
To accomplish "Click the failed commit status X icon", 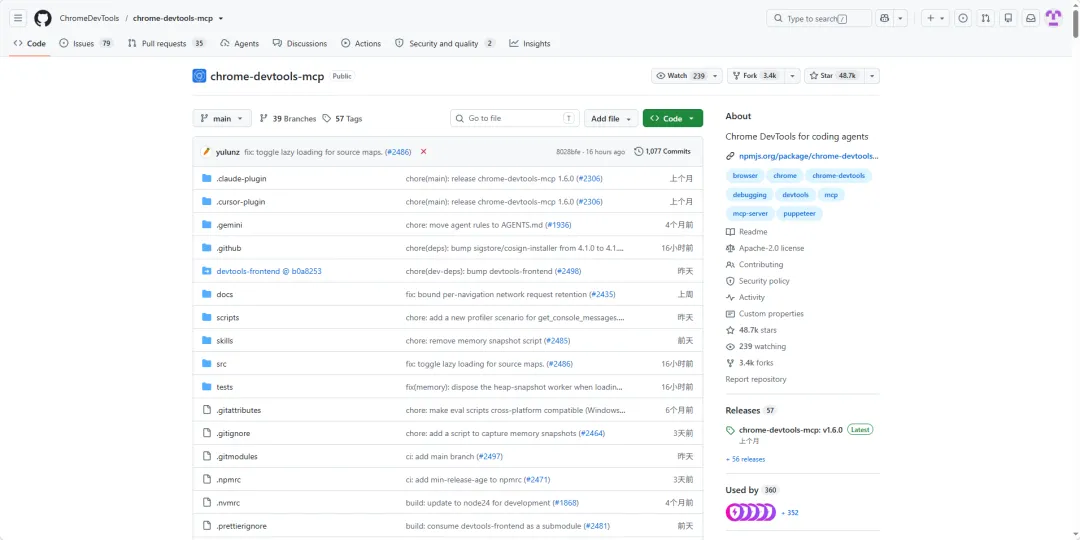I will point(424,152).
